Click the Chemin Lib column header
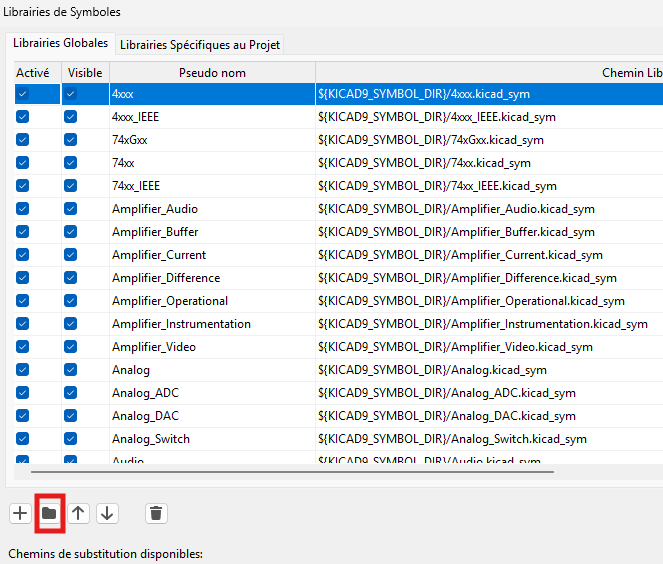Viewport: 663px width, 564px height. point(489,73)
